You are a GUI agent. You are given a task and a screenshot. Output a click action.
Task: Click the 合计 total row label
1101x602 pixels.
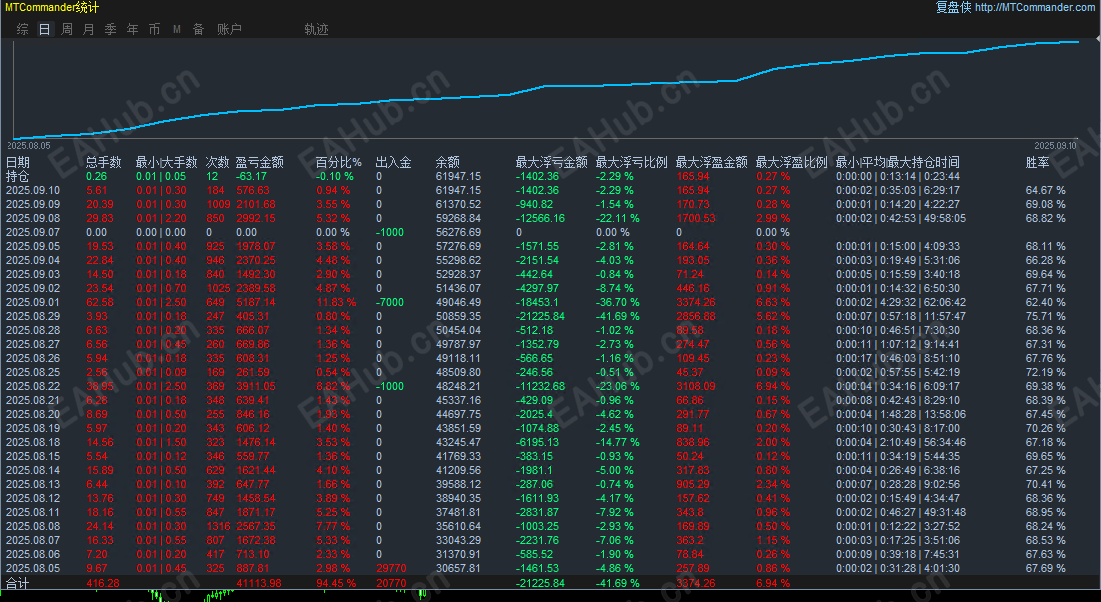point(18,583)
